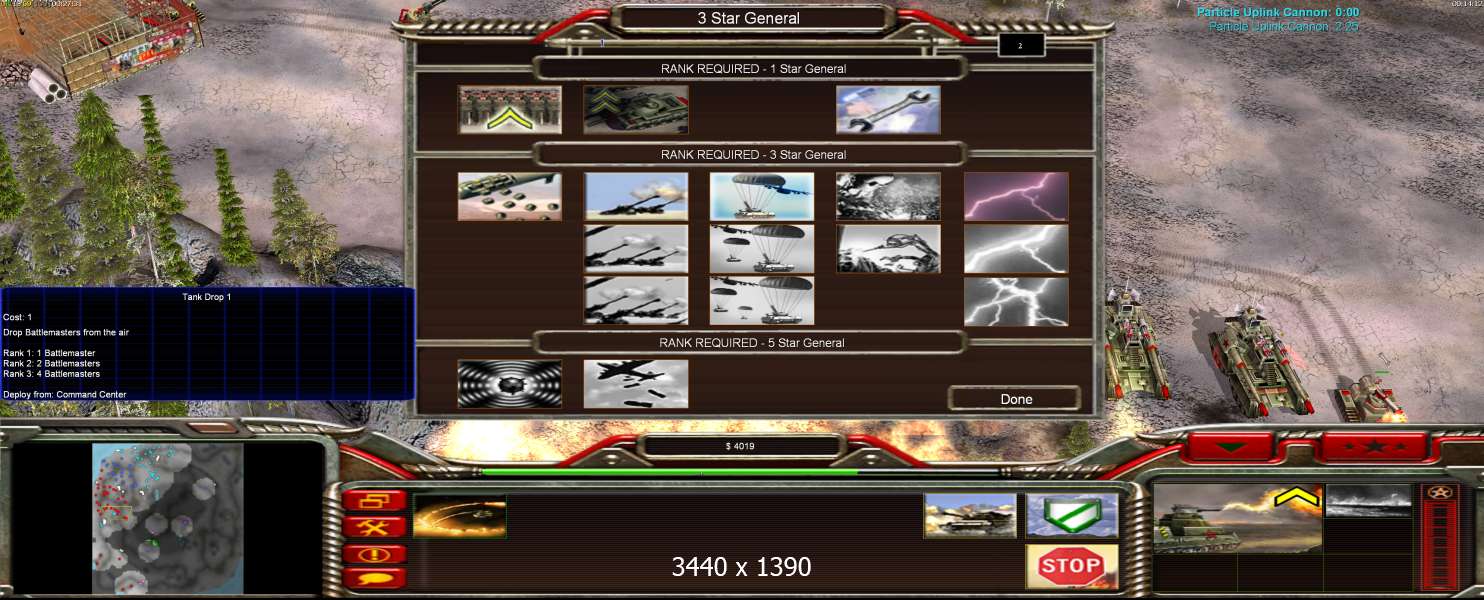Click the idle worker hammer-wrench button
1484x600 pixels.
click(x=374, y=526)
